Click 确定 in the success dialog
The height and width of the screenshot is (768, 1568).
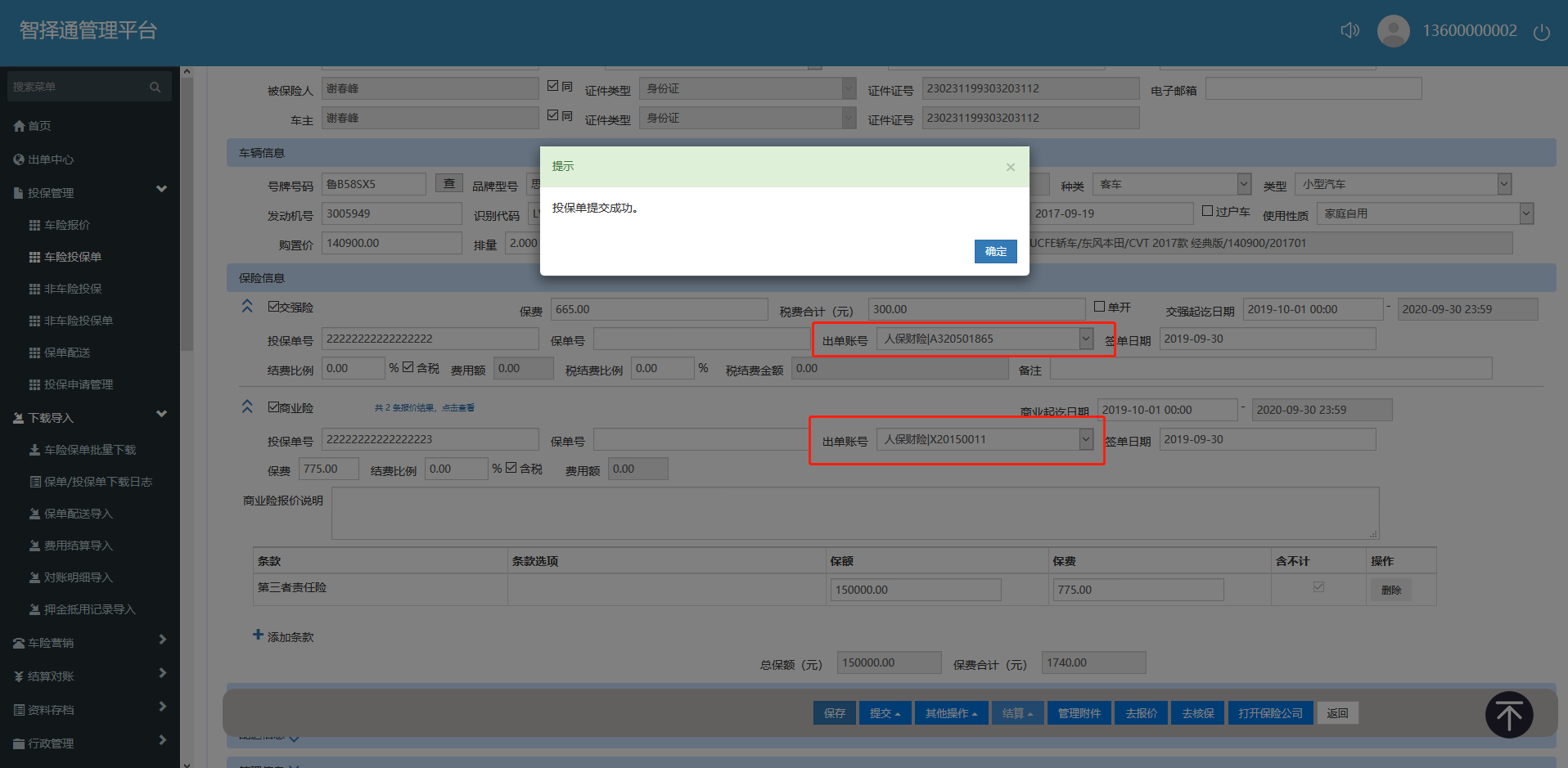click(x=995, y=251)
